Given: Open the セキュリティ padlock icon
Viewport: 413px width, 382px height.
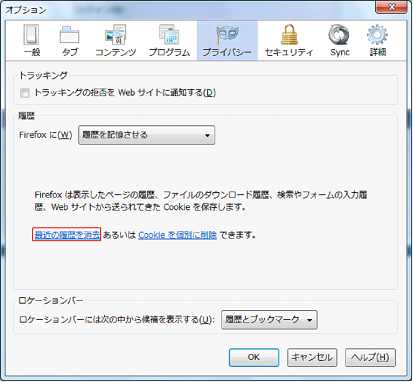Looking at the screenshot, I should pos(289,35).
